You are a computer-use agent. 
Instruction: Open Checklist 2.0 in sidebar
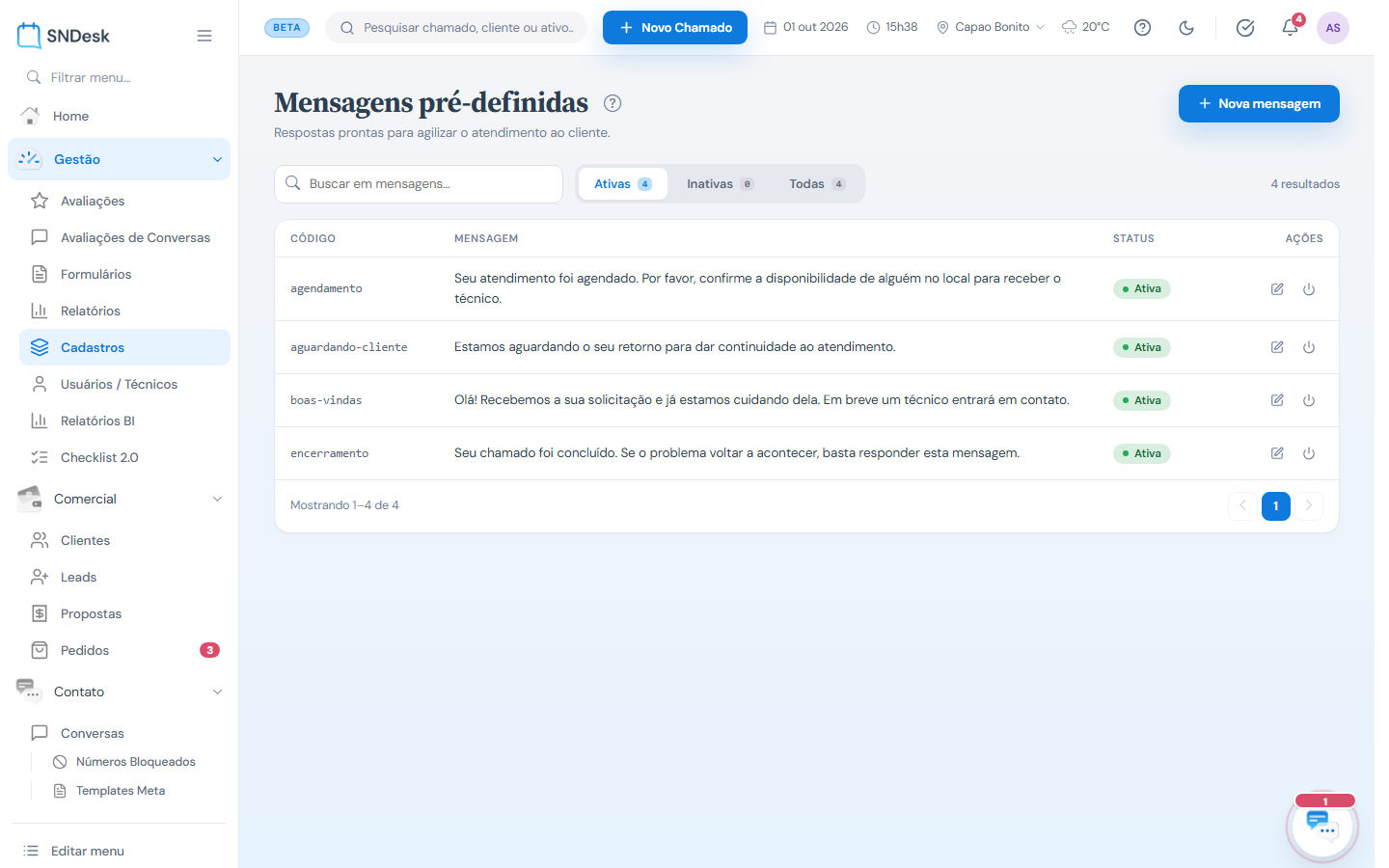point(124,457)
